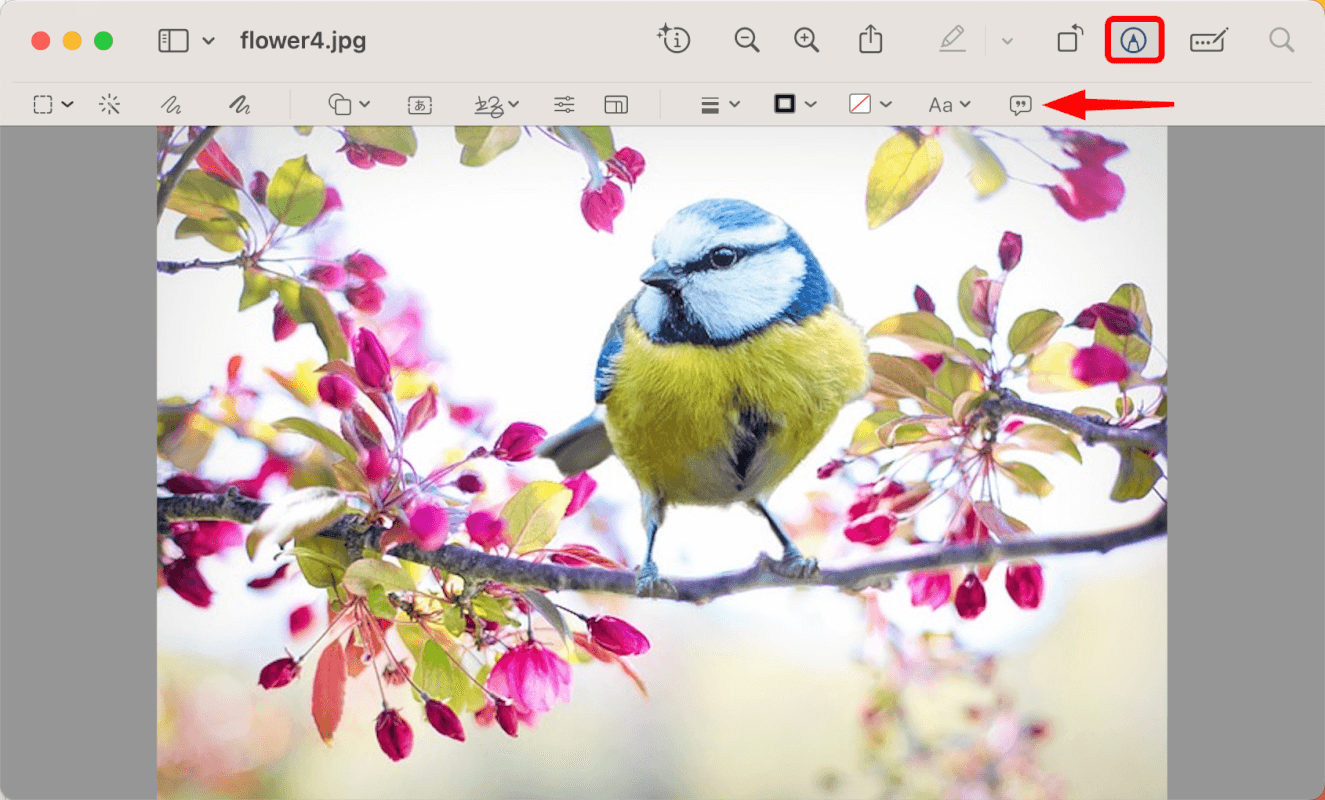Toggle the sidebar view button
This screenshot has width=1325, height=800.
click(x=173, y=41)
